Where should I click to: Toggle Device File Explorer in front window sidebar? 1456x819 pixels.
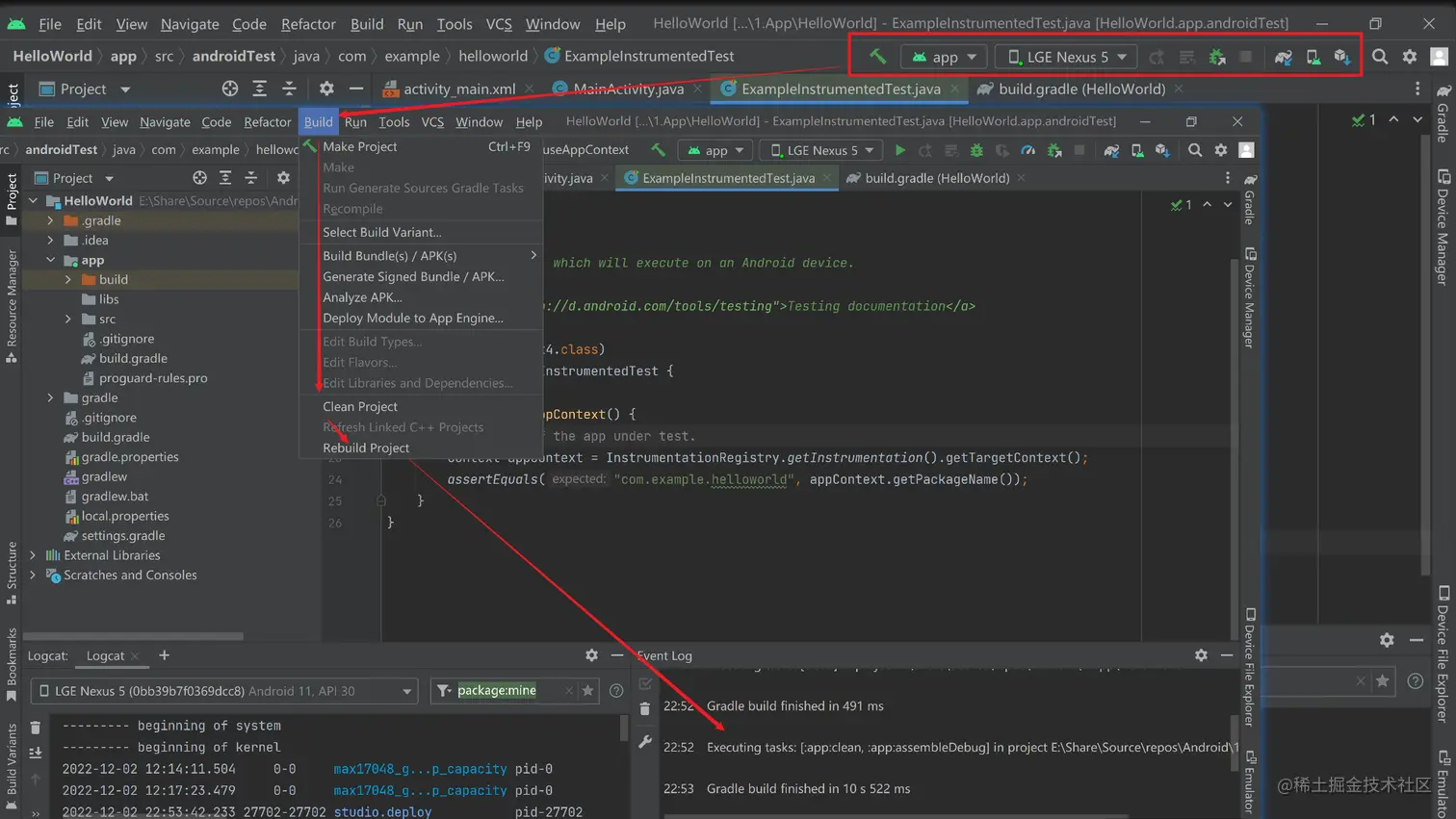1250,667
